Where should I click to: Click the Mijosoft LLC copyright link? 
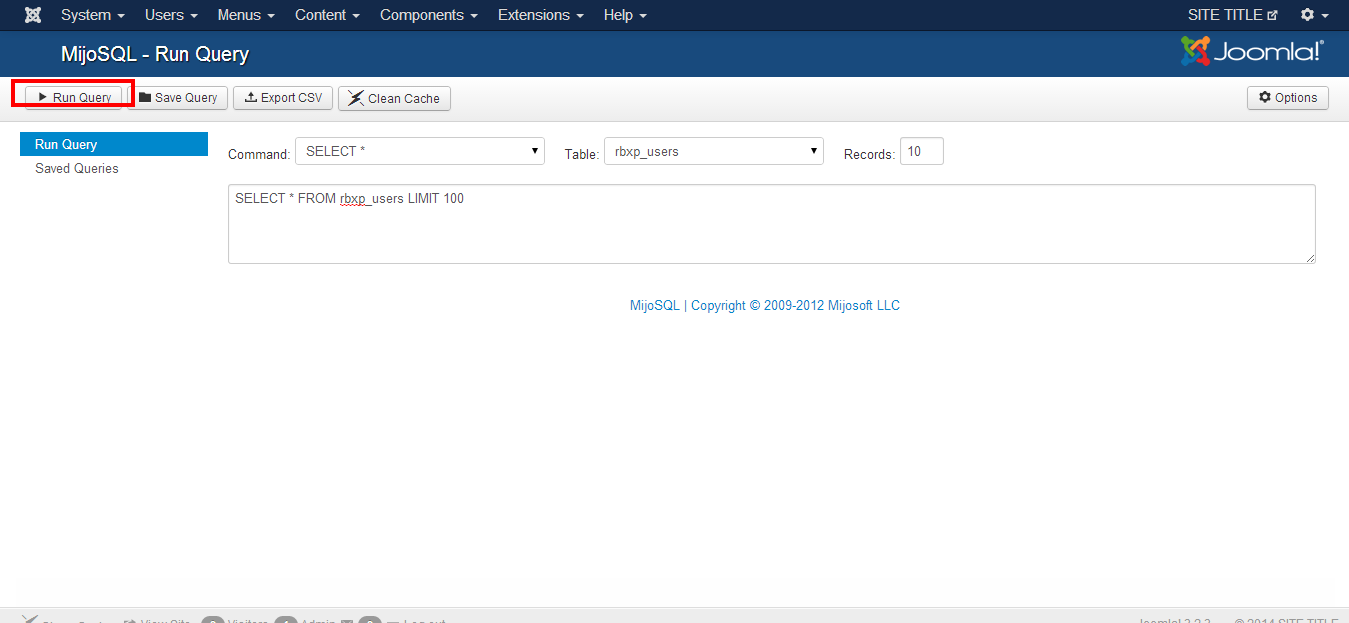[795, 305]
